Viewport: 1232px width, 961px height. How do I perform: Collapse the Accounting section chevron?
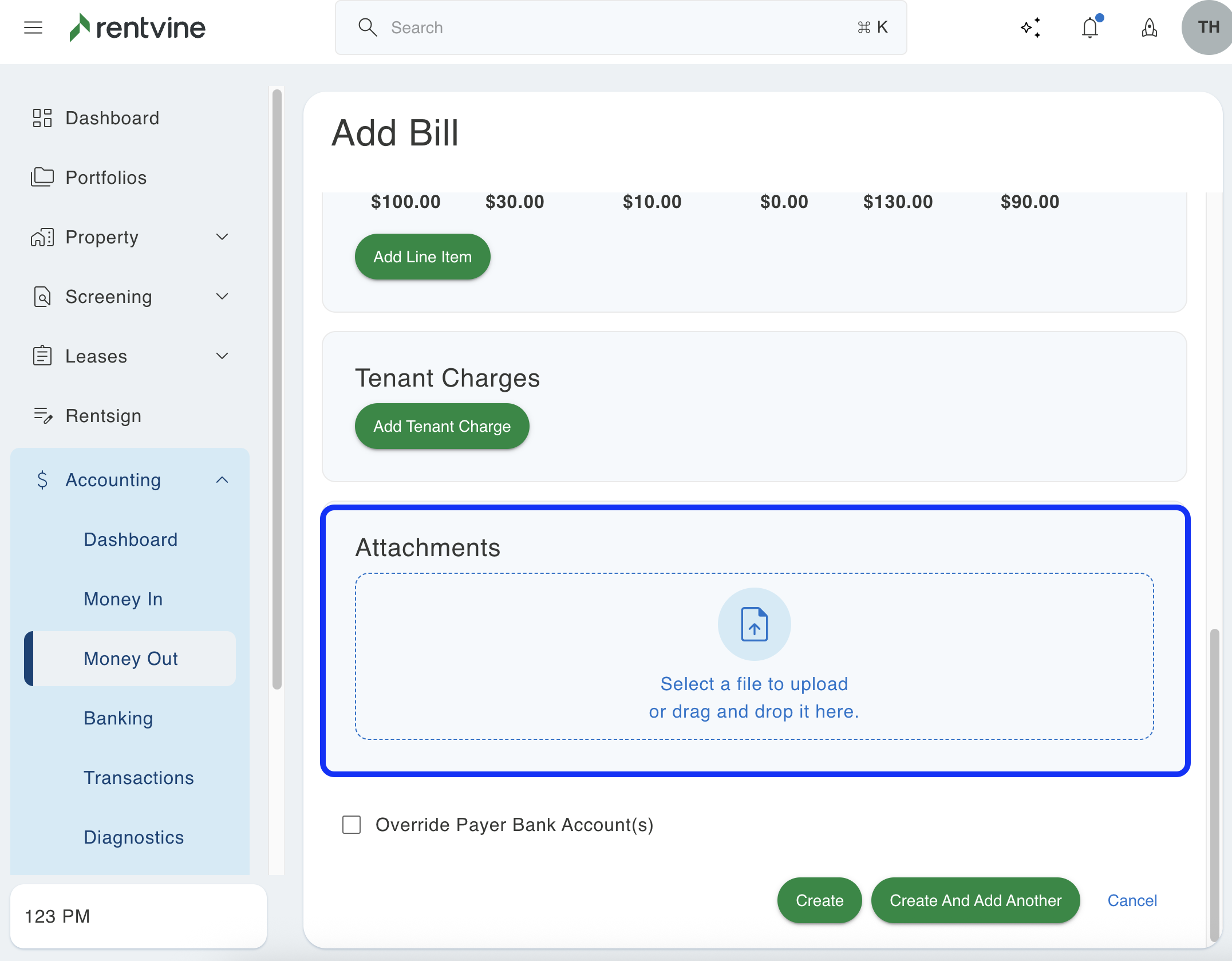[222, 480]
